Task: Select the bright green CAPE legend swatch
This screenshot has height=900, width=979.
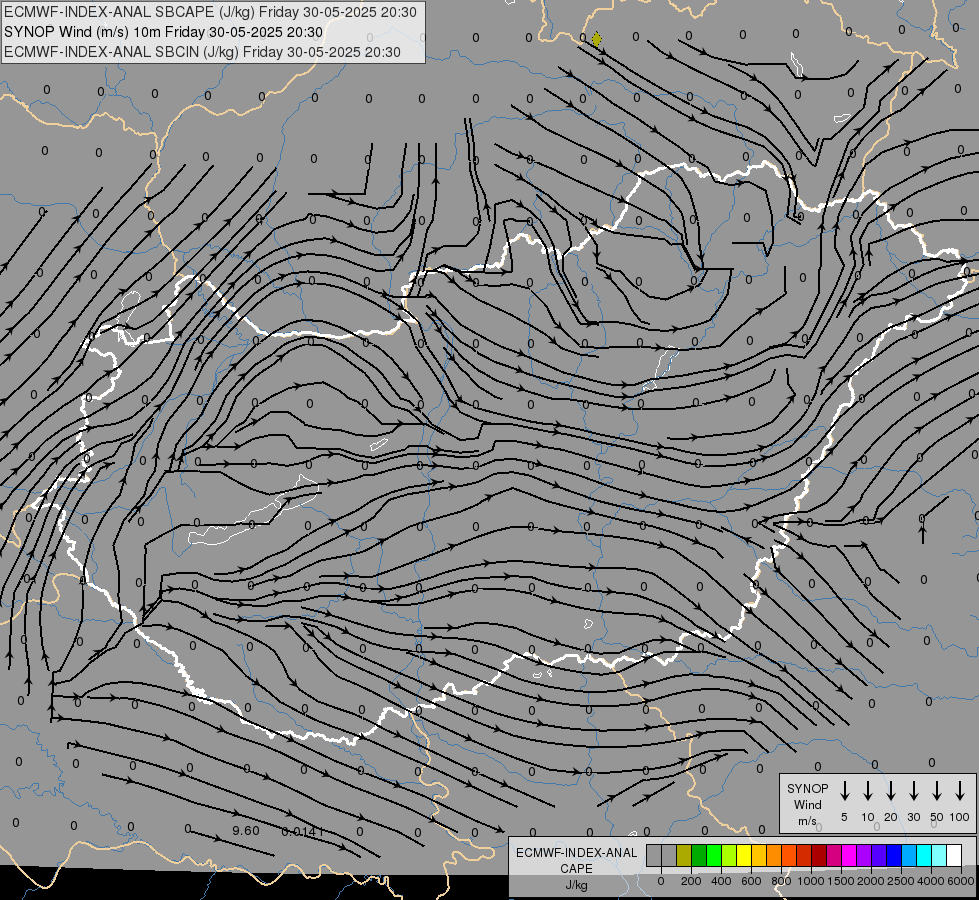Action: click(x=714, y=855)
